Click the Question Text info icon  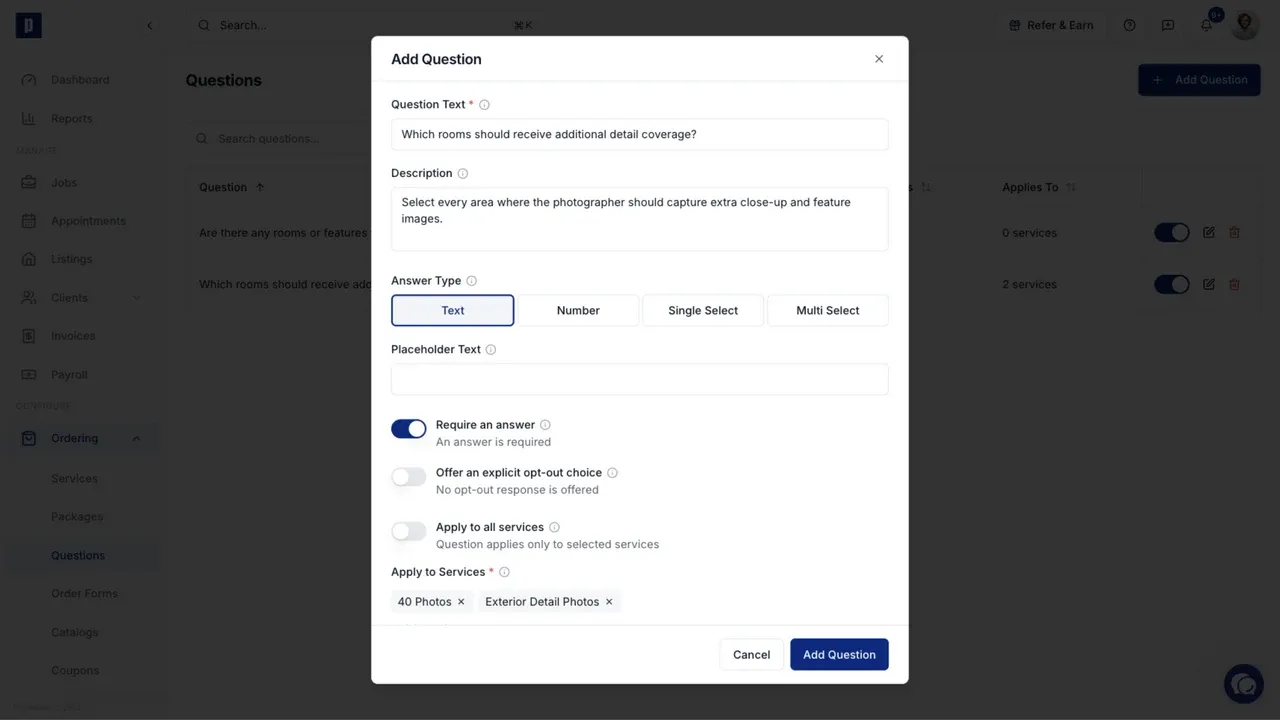click(x=485, y=105)
